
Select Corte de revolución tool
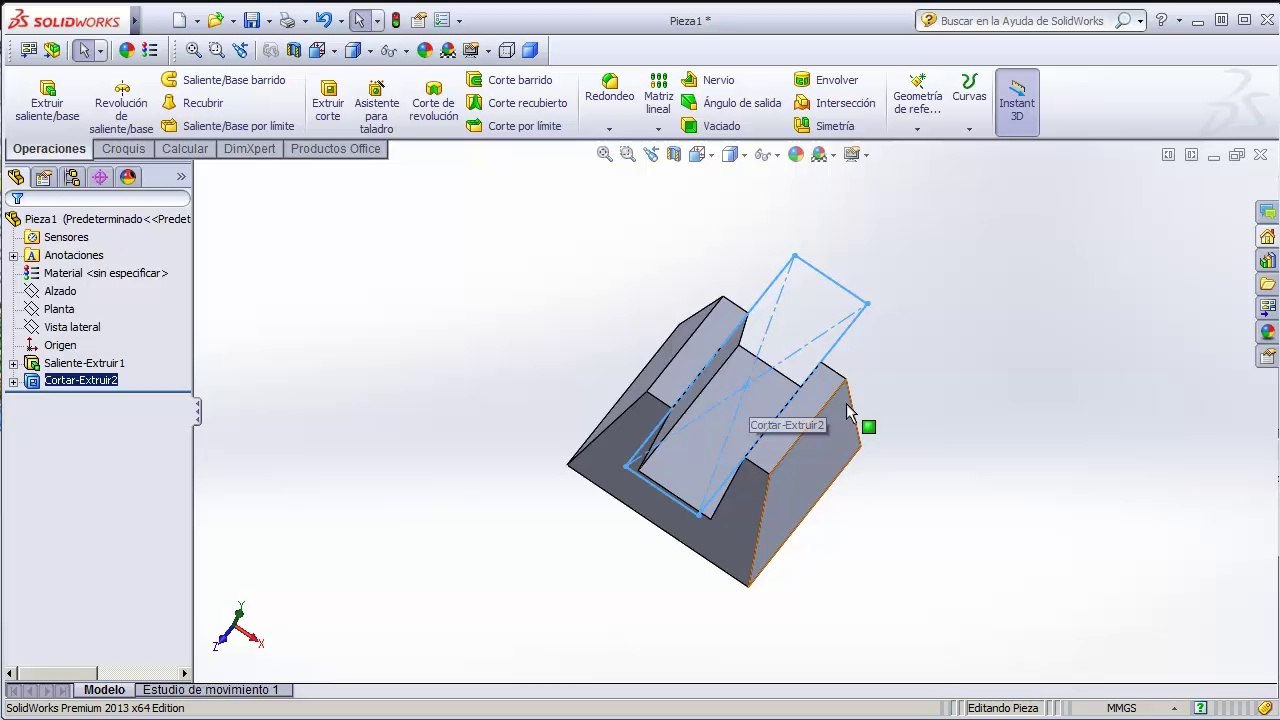click(434, 101)
